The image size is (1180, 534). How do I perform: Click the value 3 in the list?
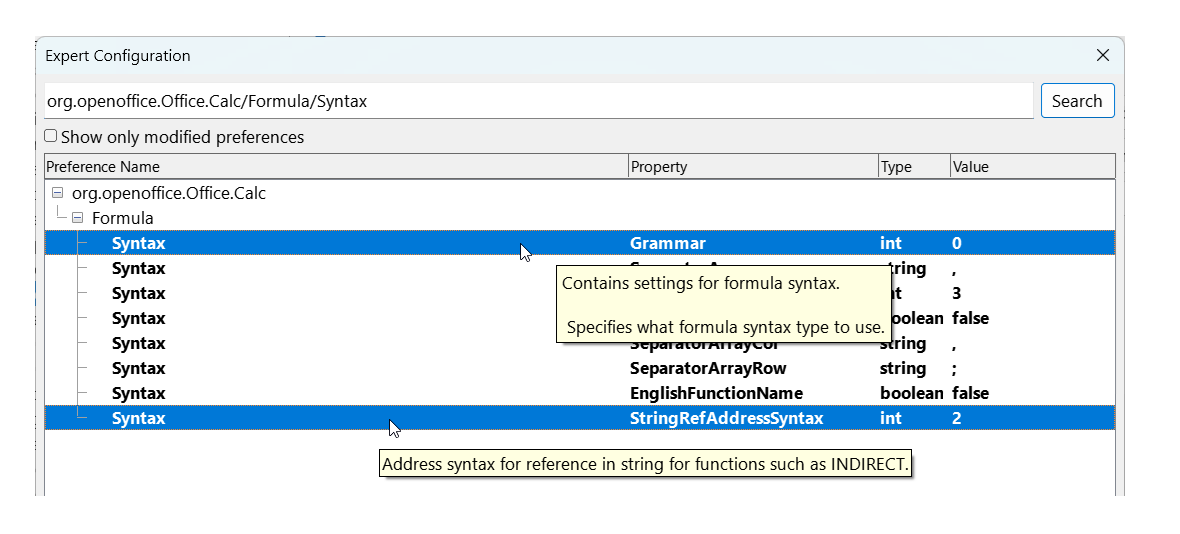[x=956, y=293]
